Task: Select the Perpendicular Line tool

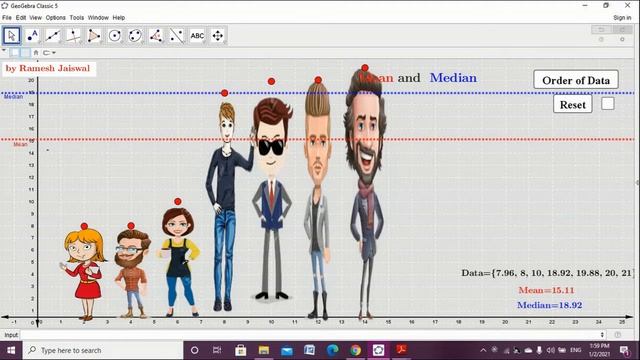Action: pos(73,36)
